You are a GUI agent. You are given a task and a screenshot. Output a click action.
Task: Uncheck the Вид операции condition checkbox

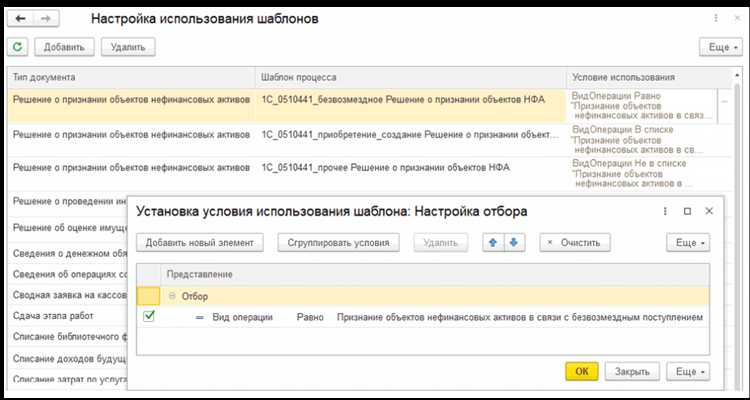click(149, 316)
